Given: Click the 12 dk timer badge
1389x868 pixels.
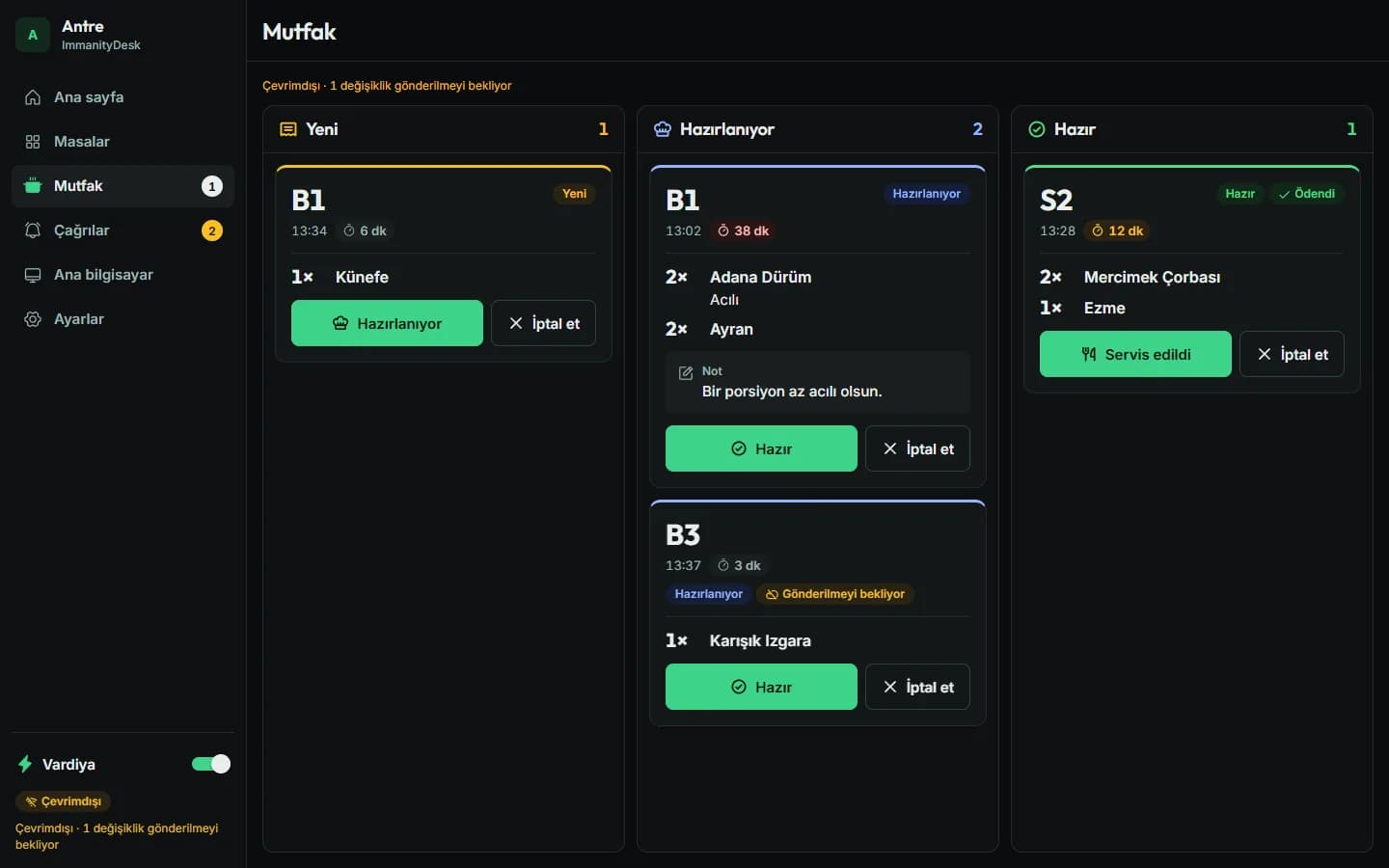Looking at the screenshot, I should 1117,231.
